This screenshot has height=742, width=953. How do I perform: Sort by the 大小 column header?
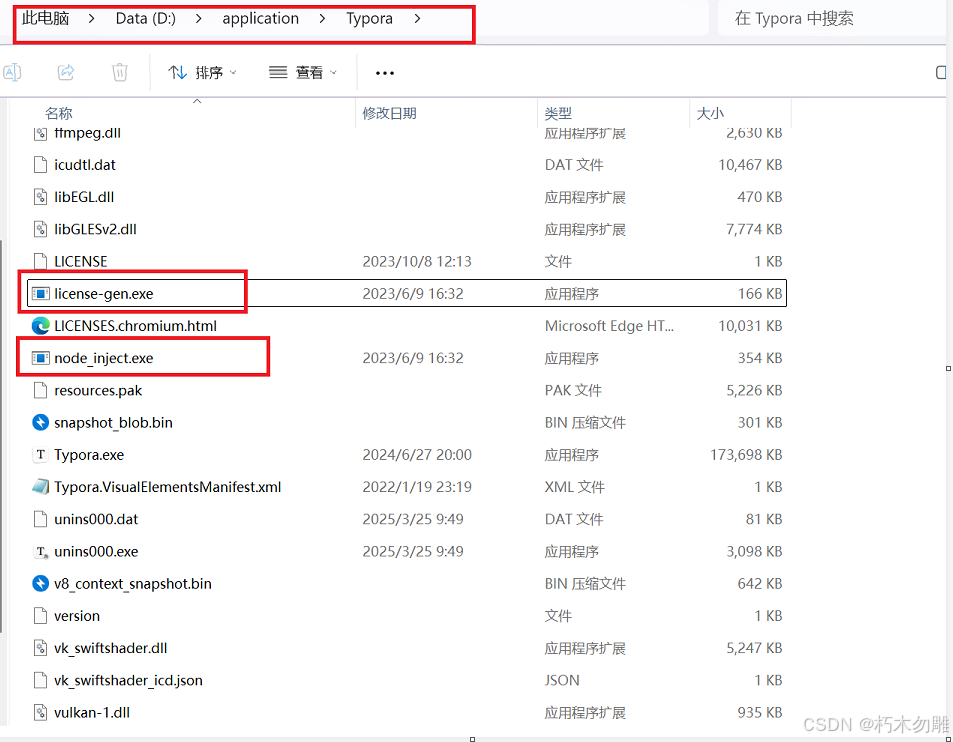tap(710, 113)
